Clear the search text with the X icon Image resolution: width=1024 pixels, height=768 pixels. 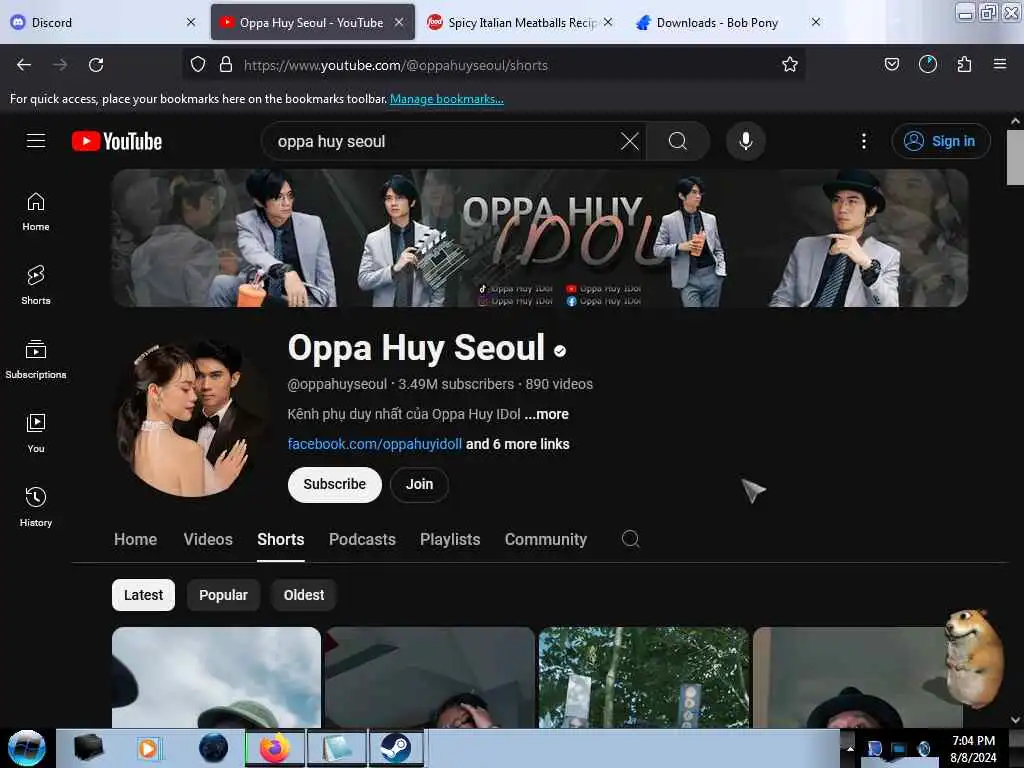tap(630, 141)
